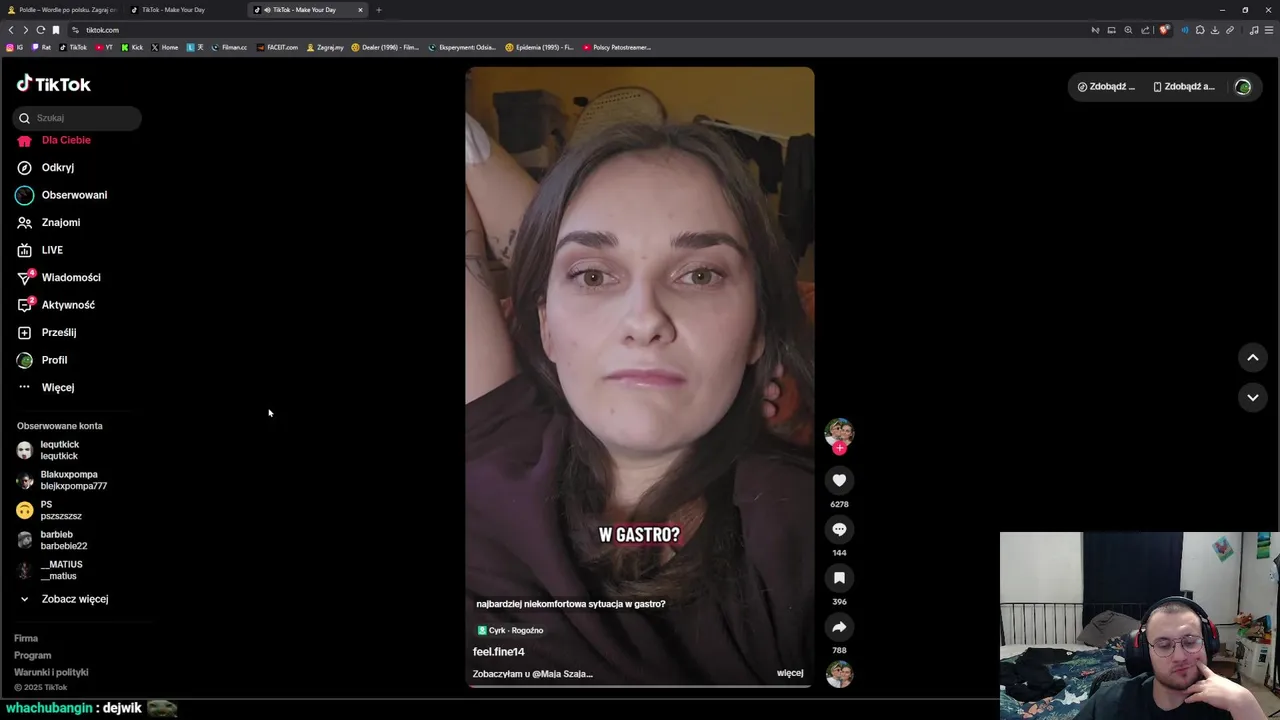
Task: Open Cyrk - Rogoźno location tag
Action: coord(510,630)
